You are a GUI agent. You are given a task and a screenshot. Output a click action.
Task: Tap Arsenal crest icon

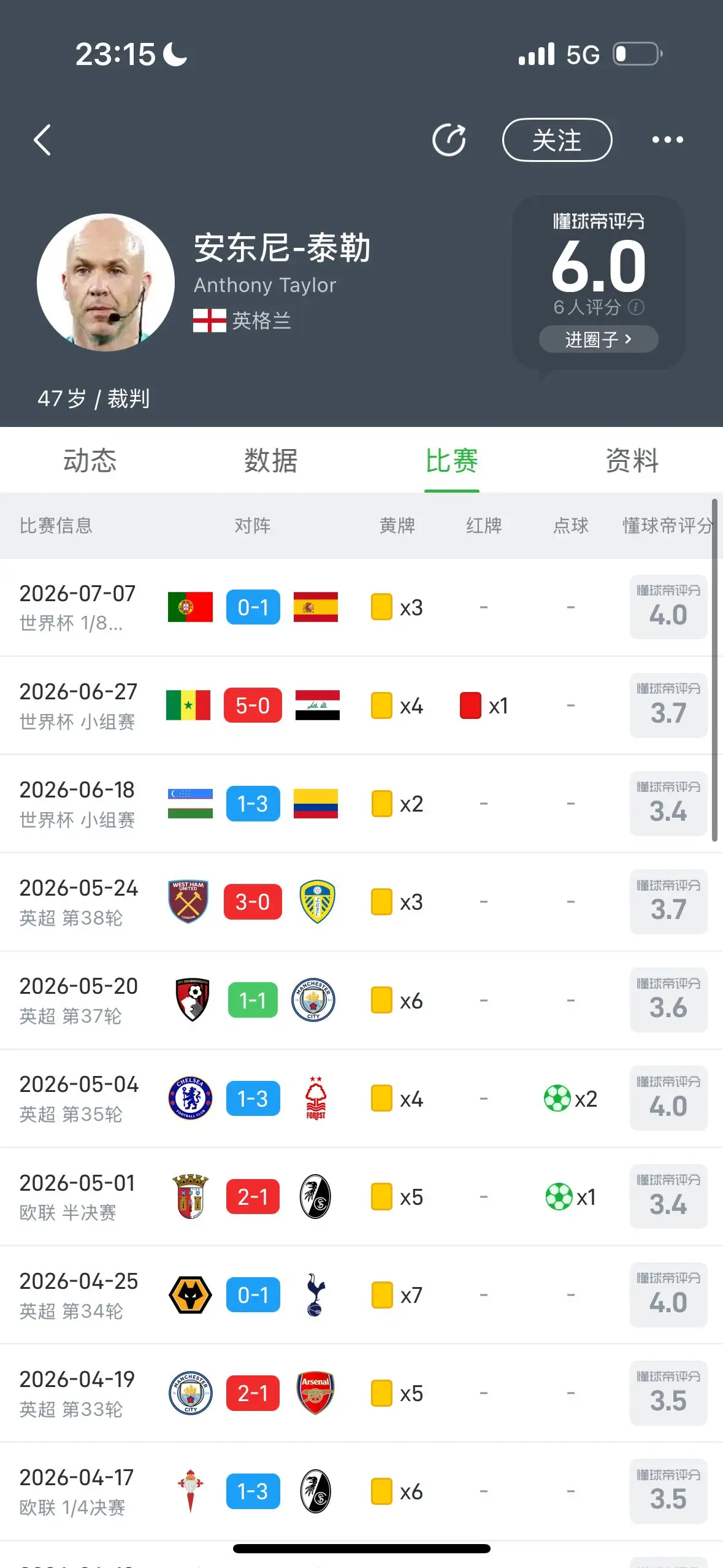click(x=315, y=1393)
